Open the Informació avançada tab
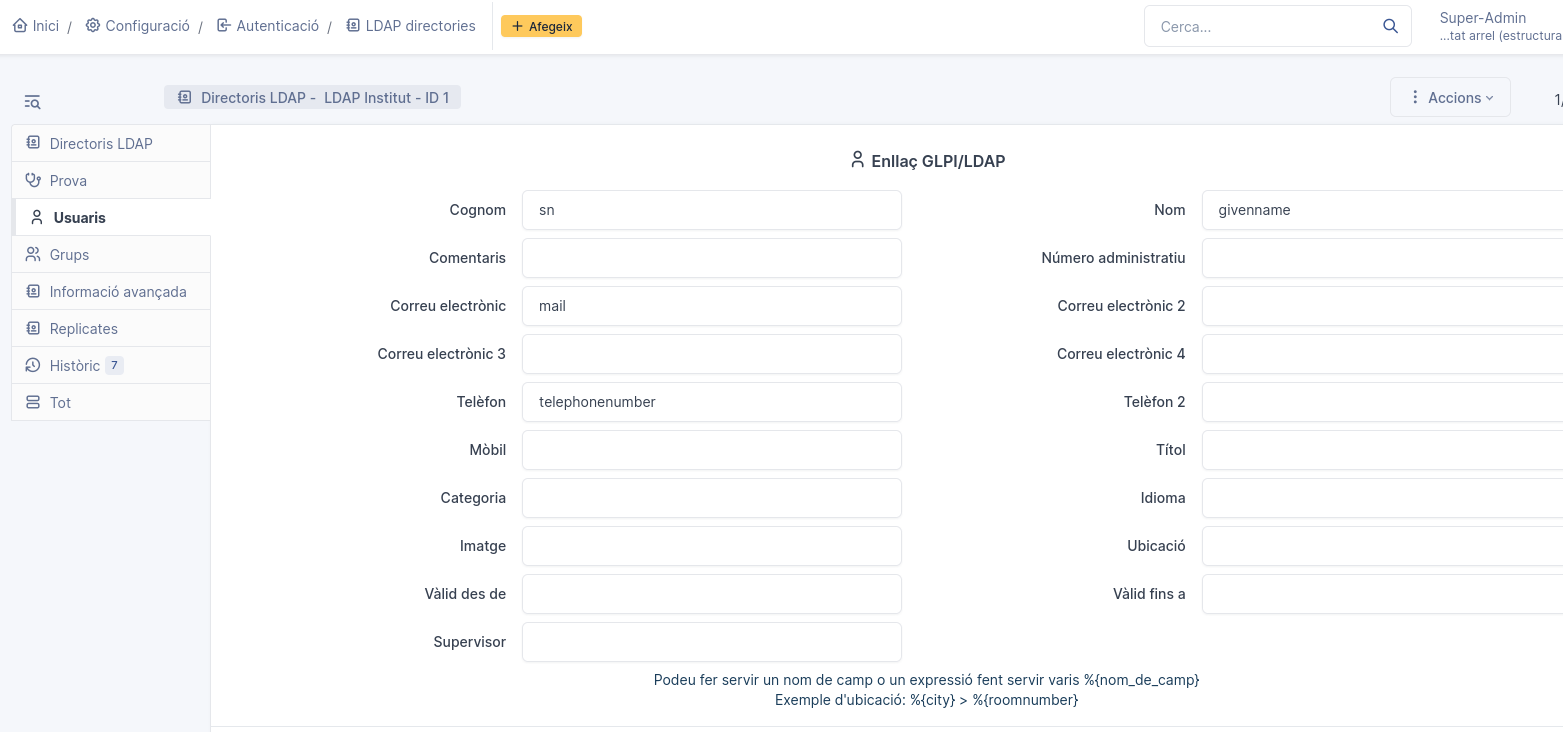The height and width of the screenshot is (732, 1563). click(x=111, y=291)
